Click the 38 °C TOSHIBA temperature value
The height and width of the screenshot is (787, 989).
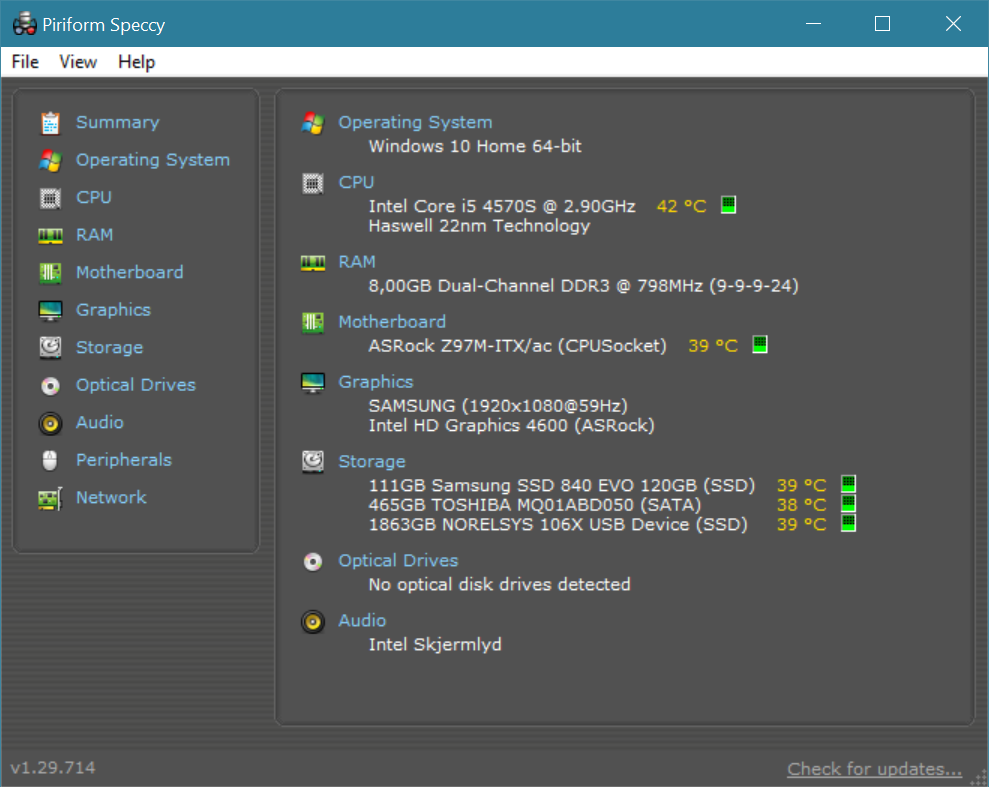pyautogui.click(x=801, y=505)
